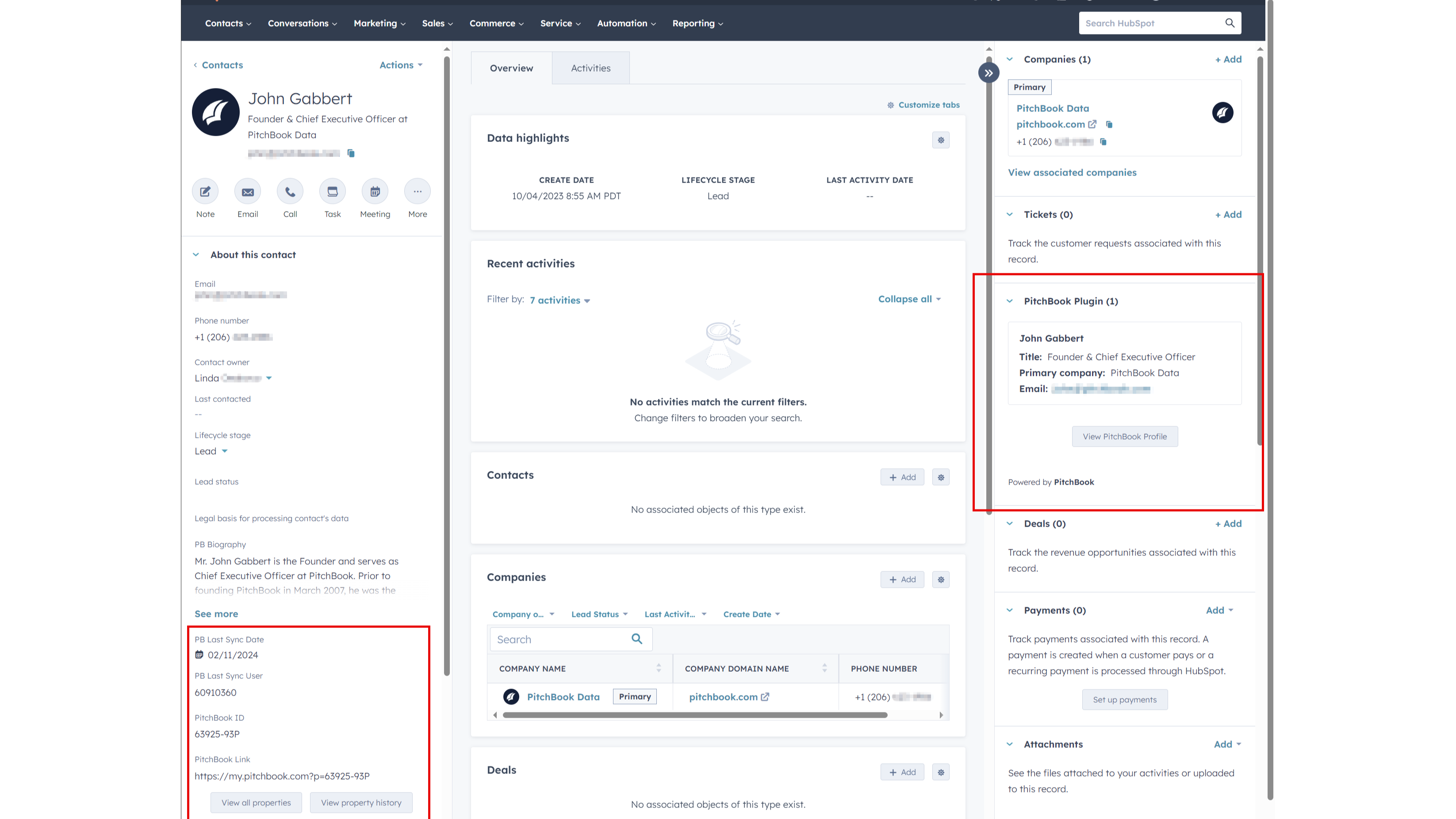
Task: Click Set up payments button
Action: coord(1124,700)
